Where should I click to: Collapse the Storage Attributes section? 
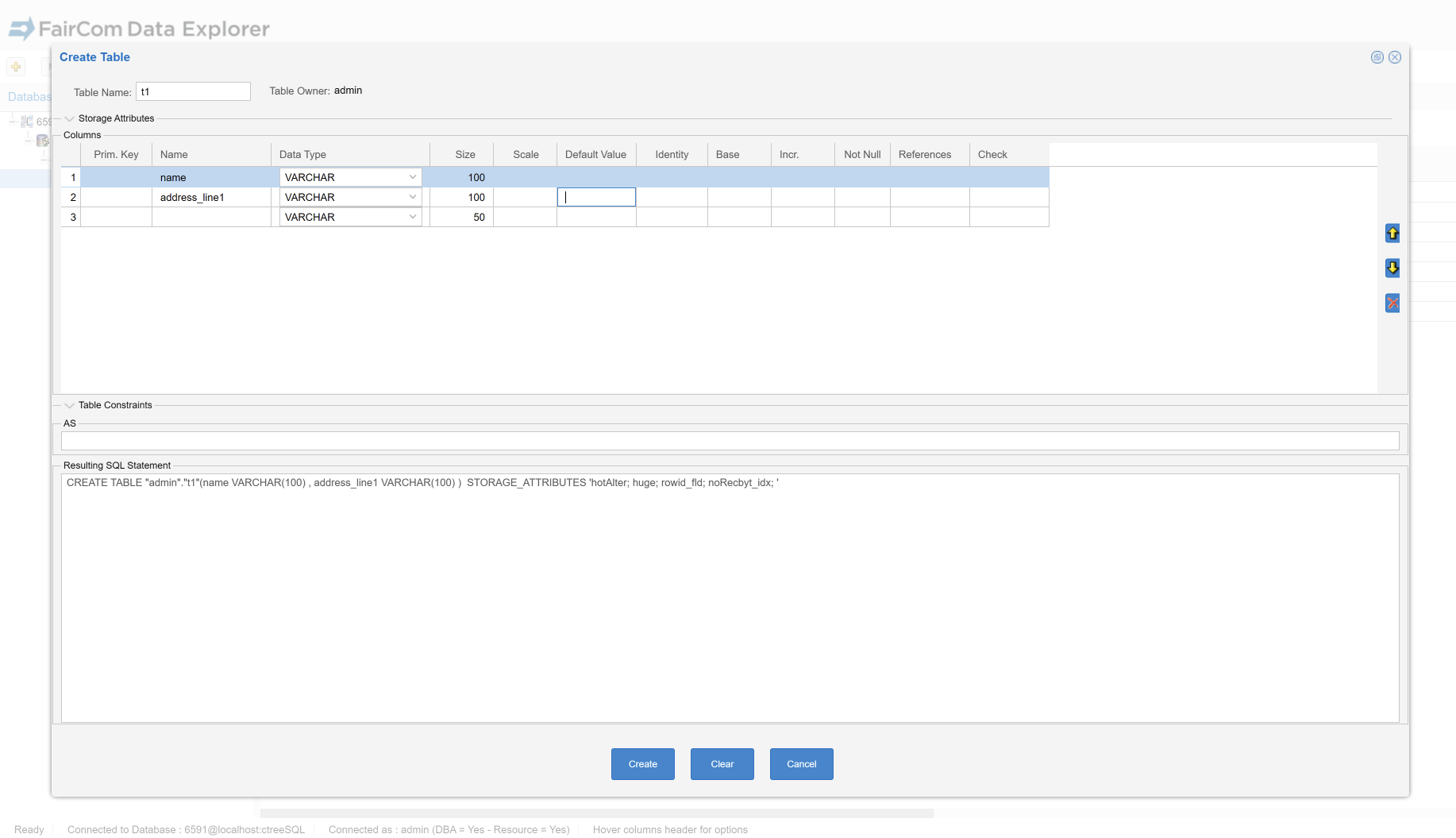[69, 118]
